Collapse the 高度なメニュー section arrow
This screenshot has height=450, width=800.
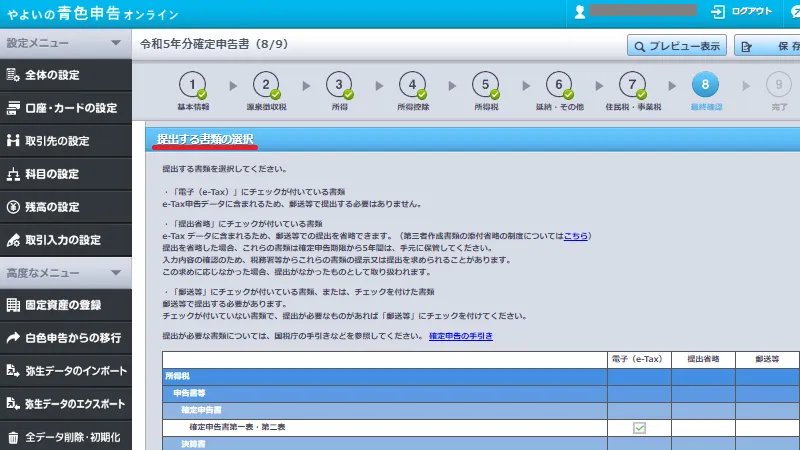coord(116,273)
